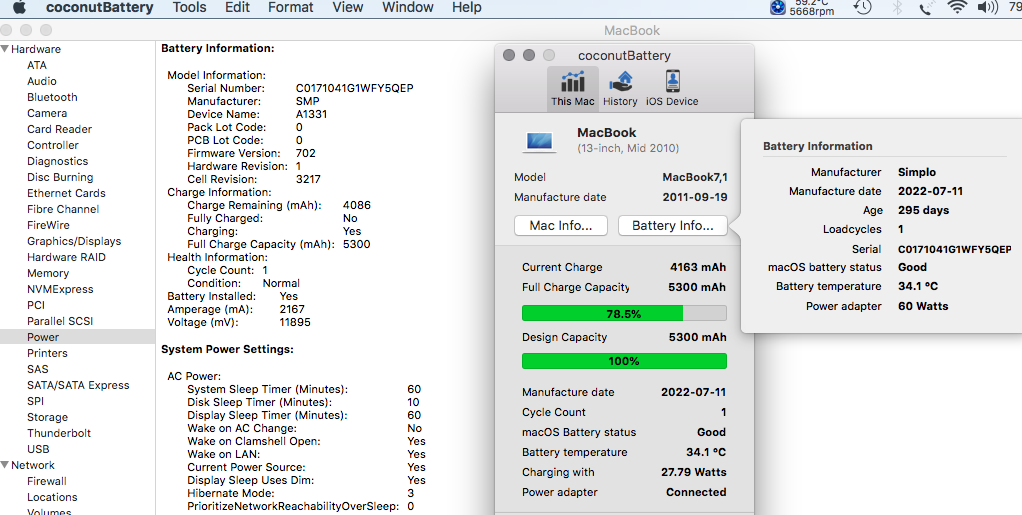1022x515 pixels.
Task: Select Ethernet Cards in the sidebar
Action: [66, 193]
